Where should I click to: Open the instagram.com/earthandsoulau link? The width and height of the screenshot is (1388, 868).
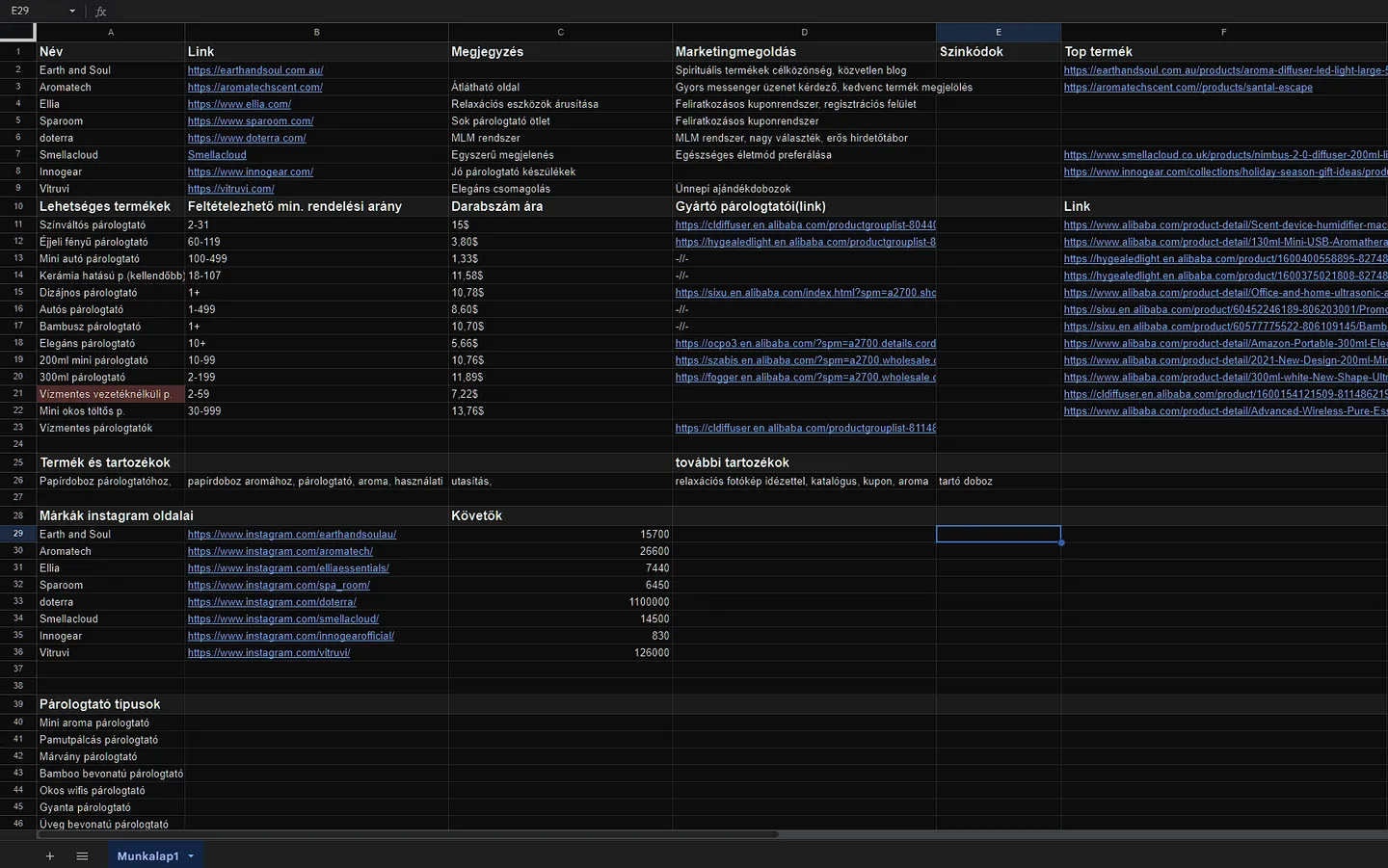pyautogui.click(x=292, y=535)
